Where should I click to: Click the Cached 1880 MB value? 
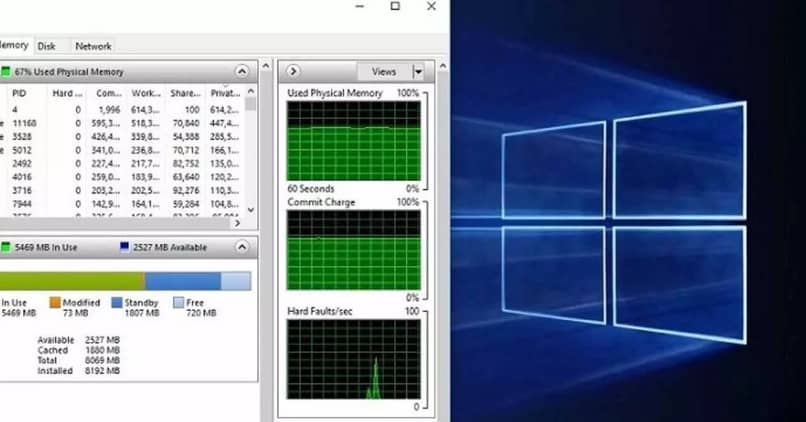coord(102,350)
